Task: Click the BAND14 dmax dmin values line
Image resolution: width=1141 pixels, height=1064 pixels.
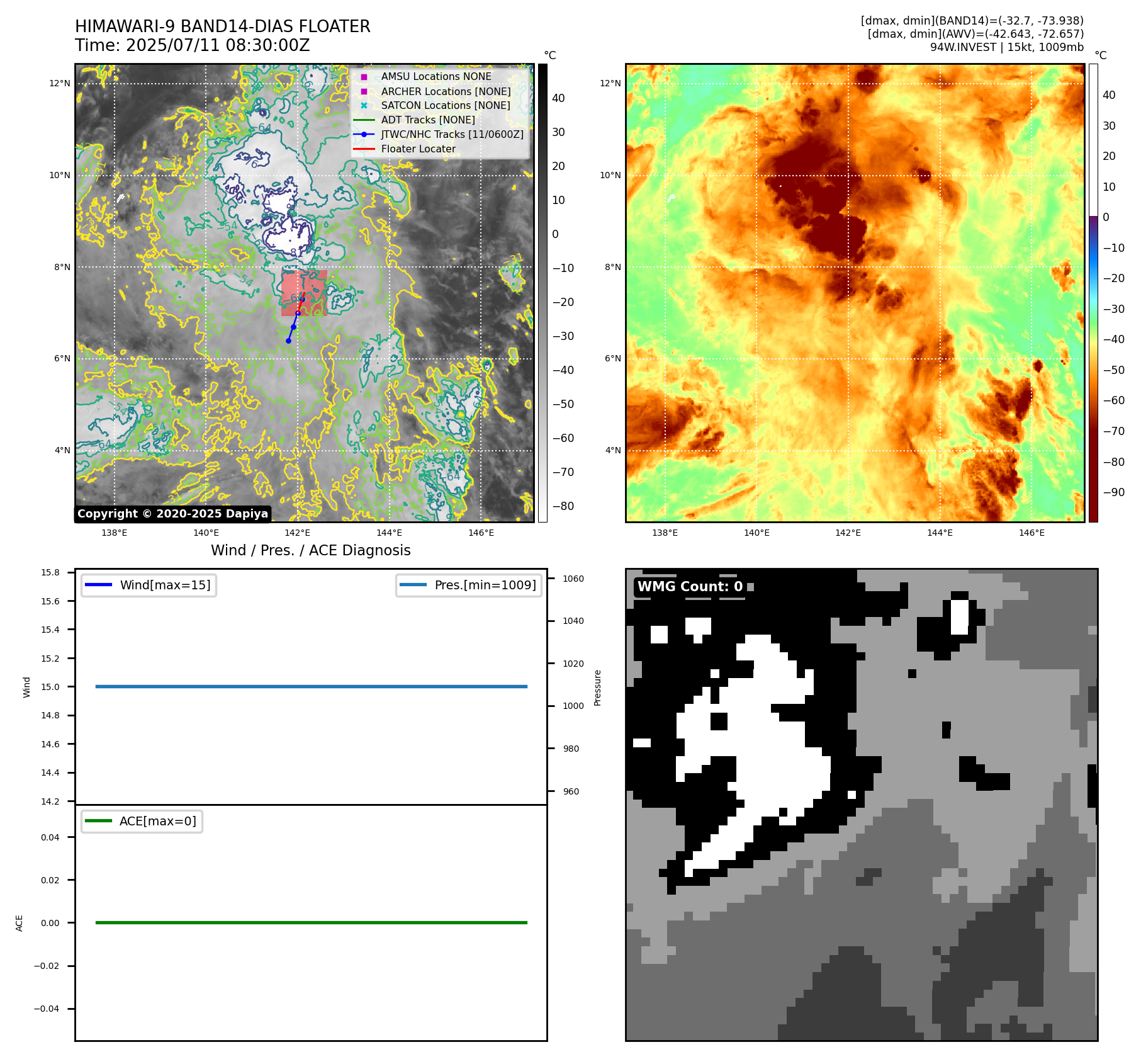Action: (x=972, y=21)
